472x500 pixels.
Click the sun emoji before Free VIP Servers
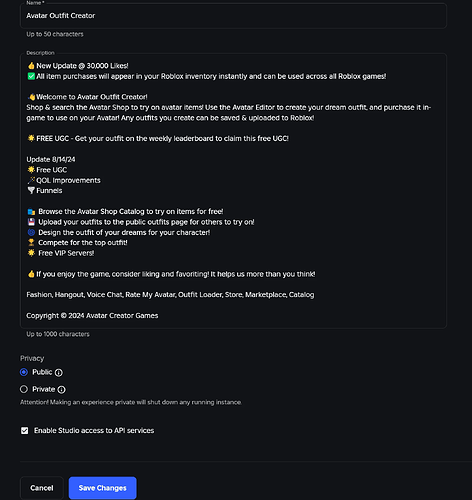(x=31, y=253)
